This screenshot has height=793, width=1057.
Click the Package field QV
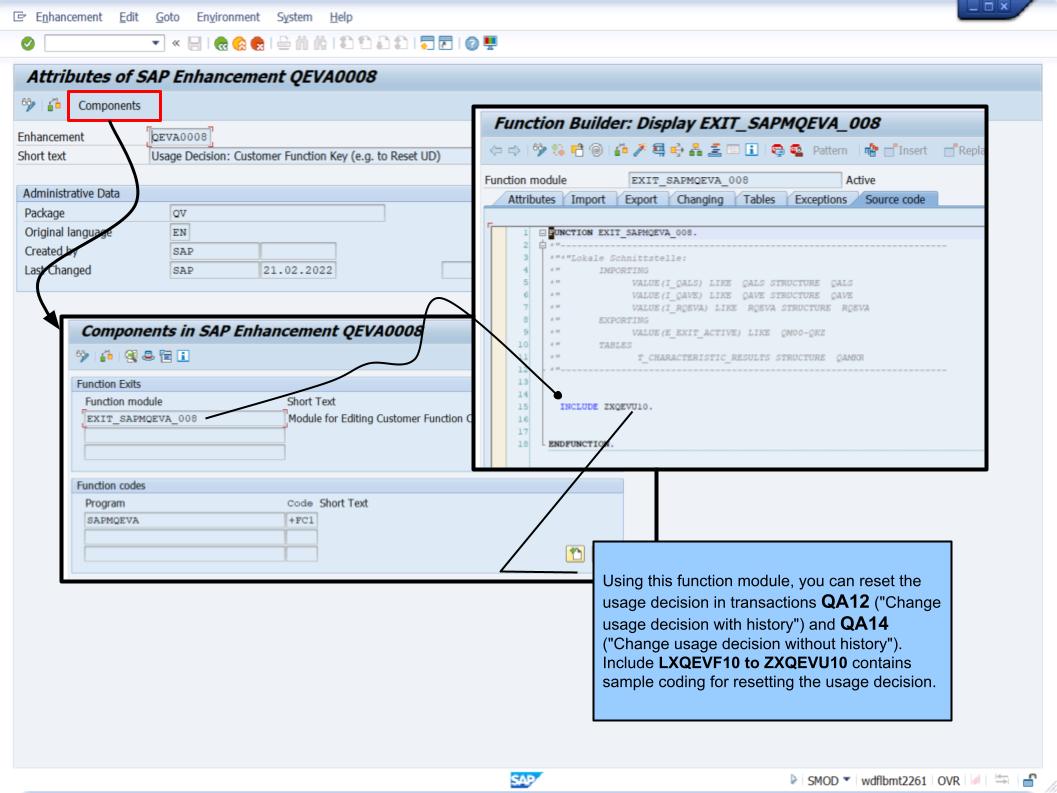click(277, 213)
